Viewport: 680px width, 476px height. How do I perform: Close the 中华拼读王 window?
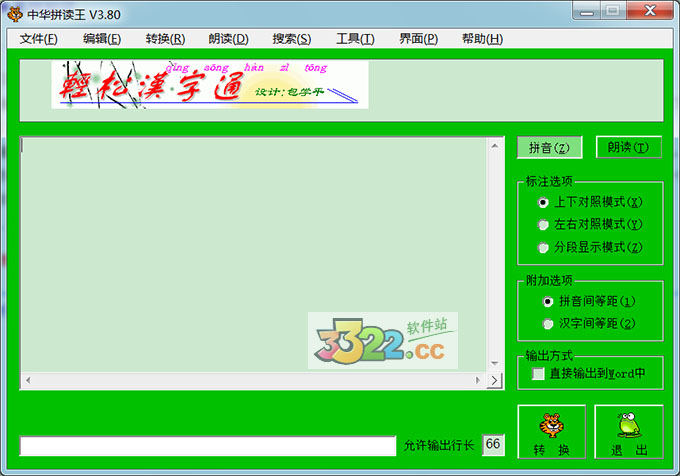tap(650, 11)
